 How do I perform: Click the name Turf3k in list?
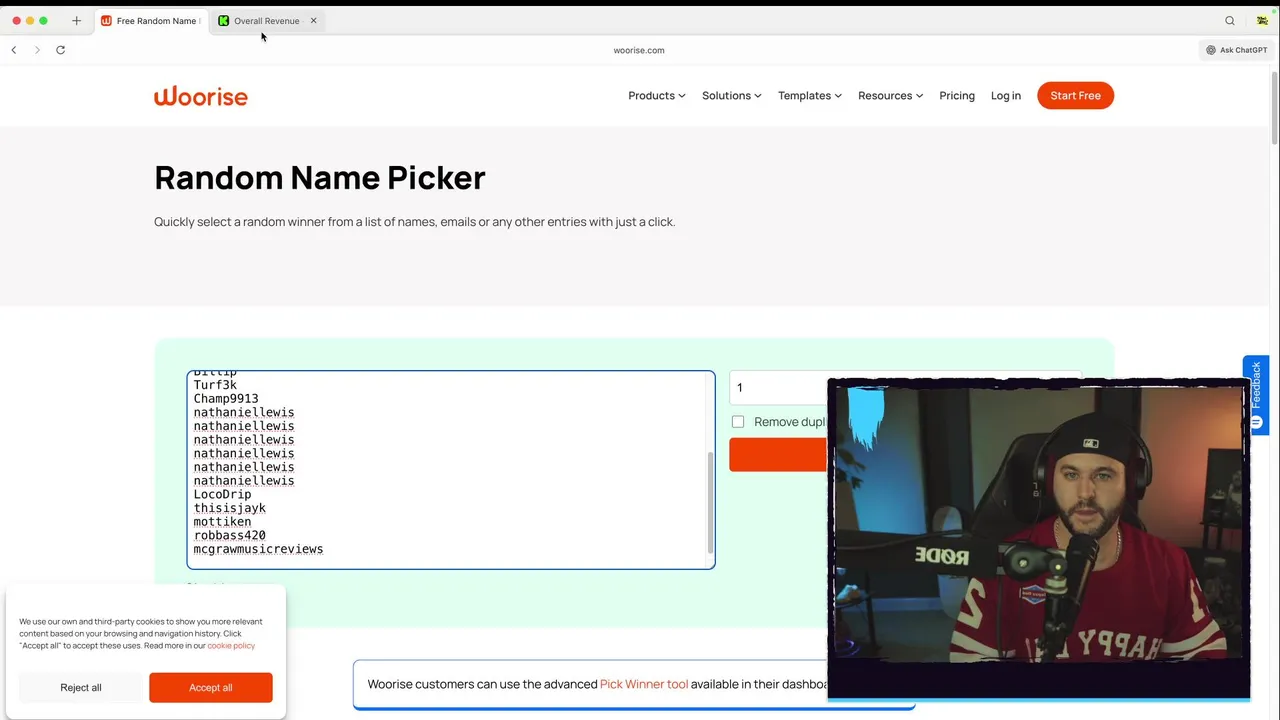click(215, 385)
